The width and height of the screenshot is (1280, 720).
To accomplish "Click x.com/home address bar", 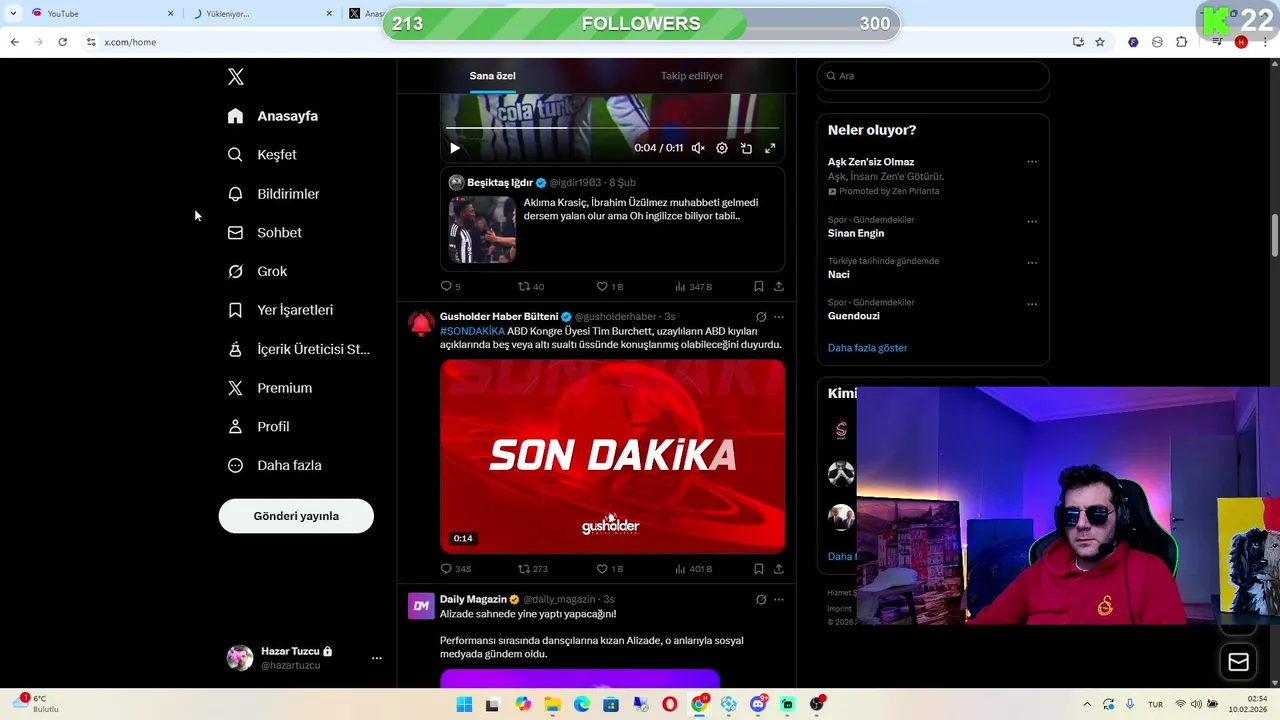I will tap(130, 42).
